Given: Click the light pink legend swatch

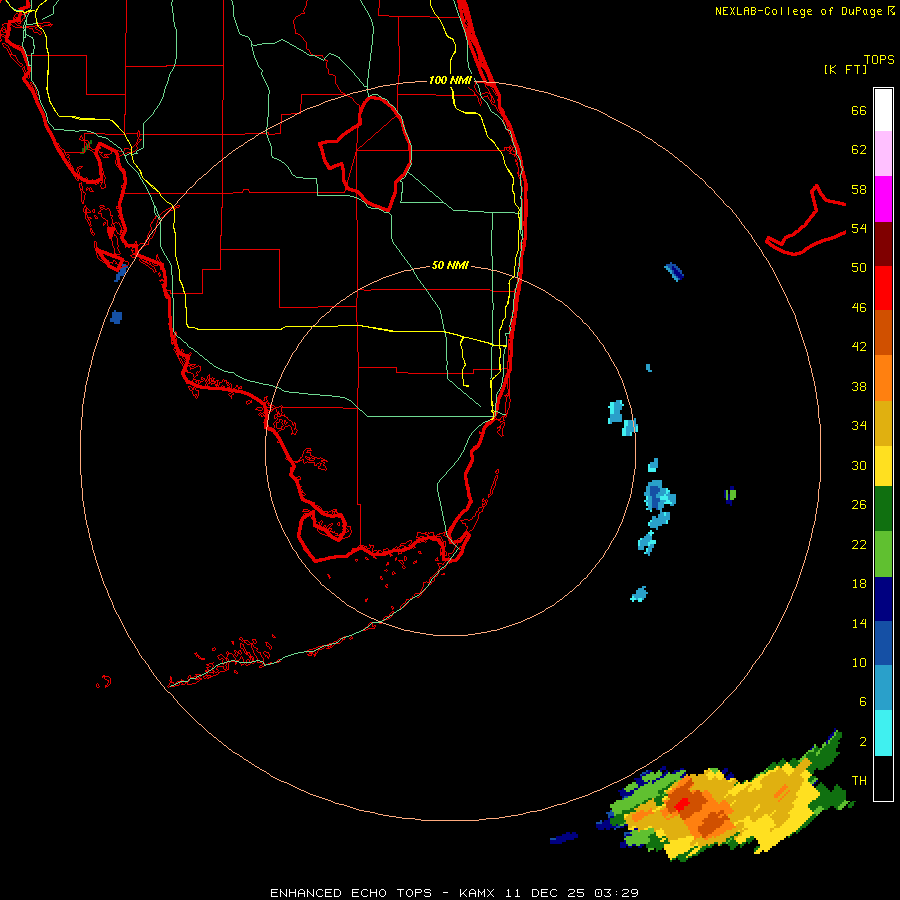Looking at the screenshot, I should point(883,154).
